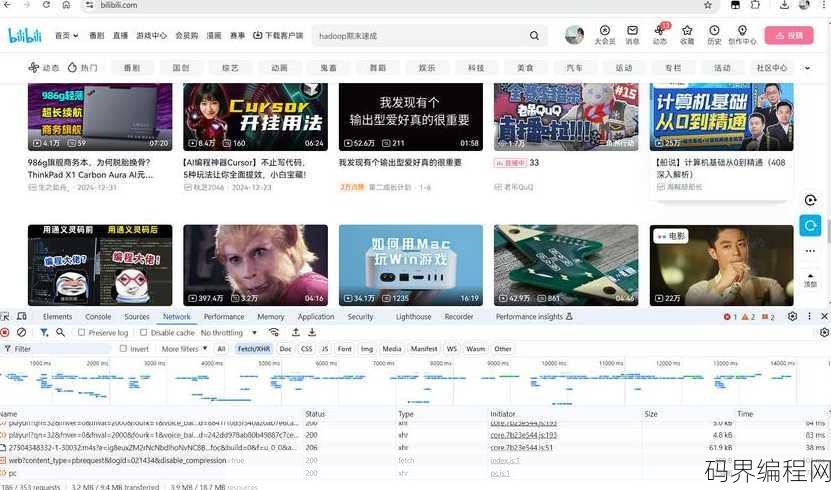Click the bilibili search input field
This screenshot has height=490, width=831.
[x=421, y=35]
